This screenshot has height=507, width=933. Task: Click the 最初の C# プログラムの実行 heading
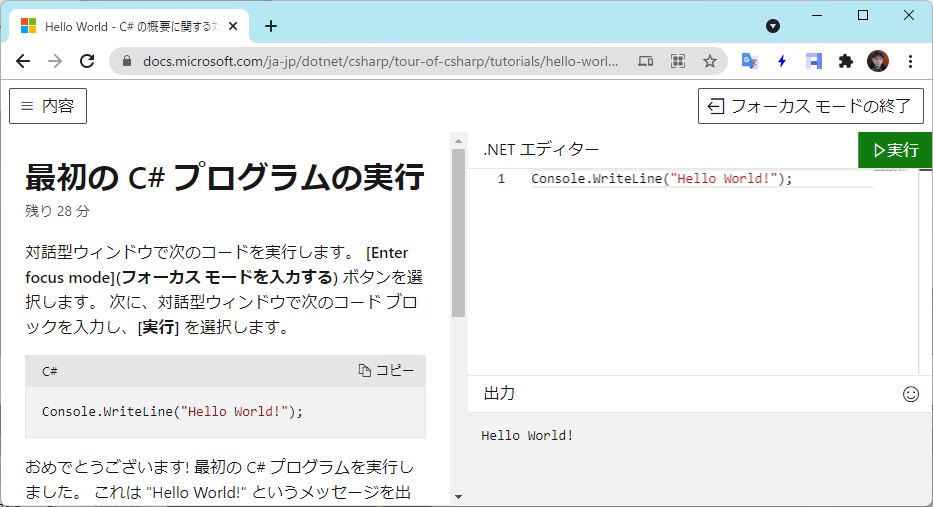point(225,177)
